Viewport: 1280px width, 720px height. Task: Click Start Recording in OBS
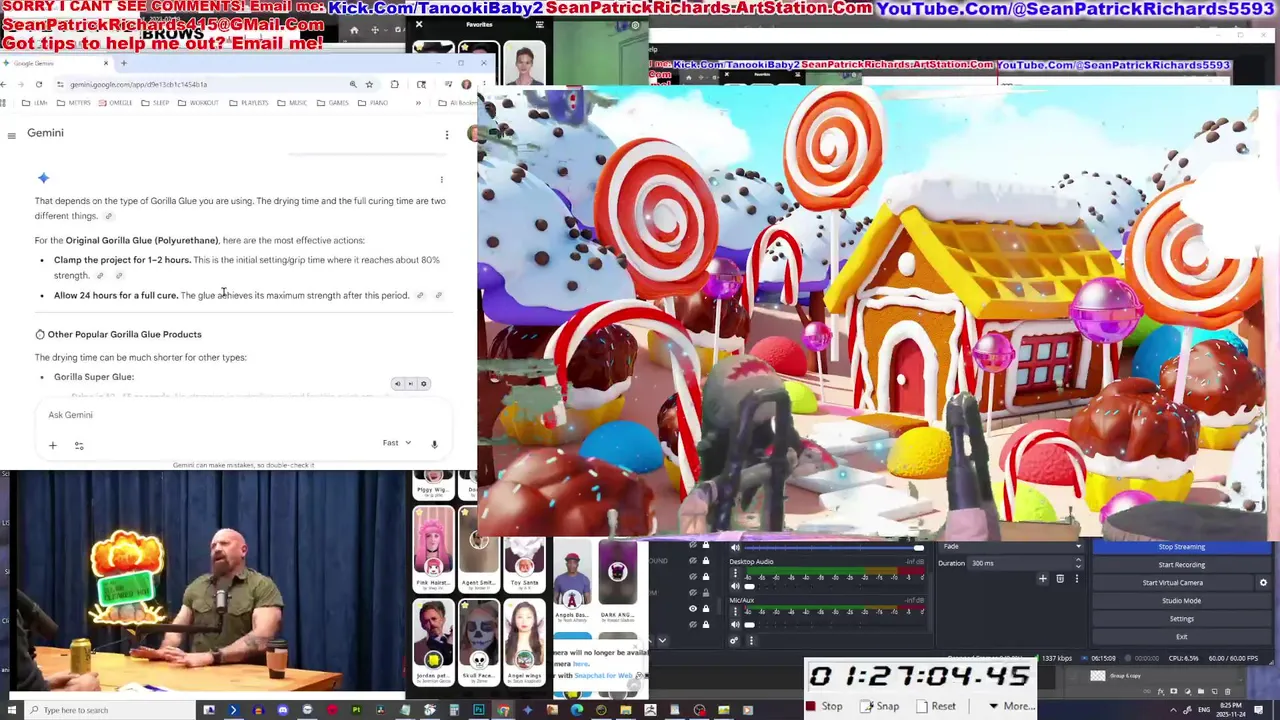(x=1181, y=564)
